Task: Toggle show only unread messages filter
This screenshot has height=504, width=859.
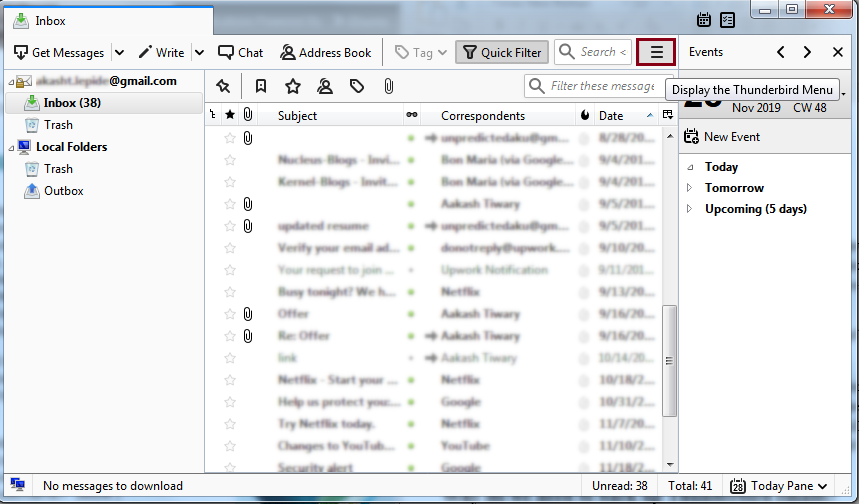Action: [260, 86]
